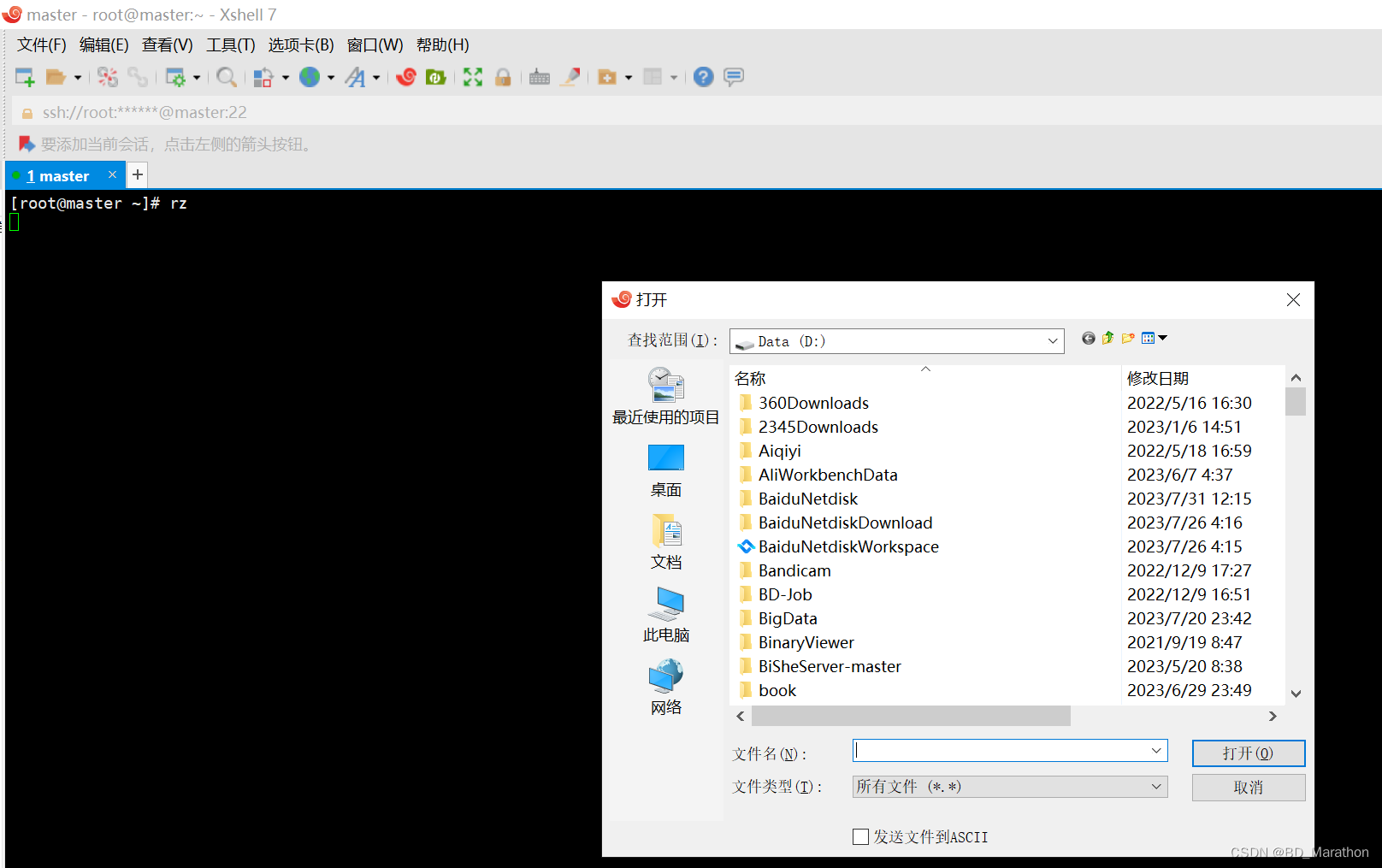The height and width of the screenshot is (868, 1382).
Task: Click the horizontal scrollbar right arrow
Action: click(1273, 717)
